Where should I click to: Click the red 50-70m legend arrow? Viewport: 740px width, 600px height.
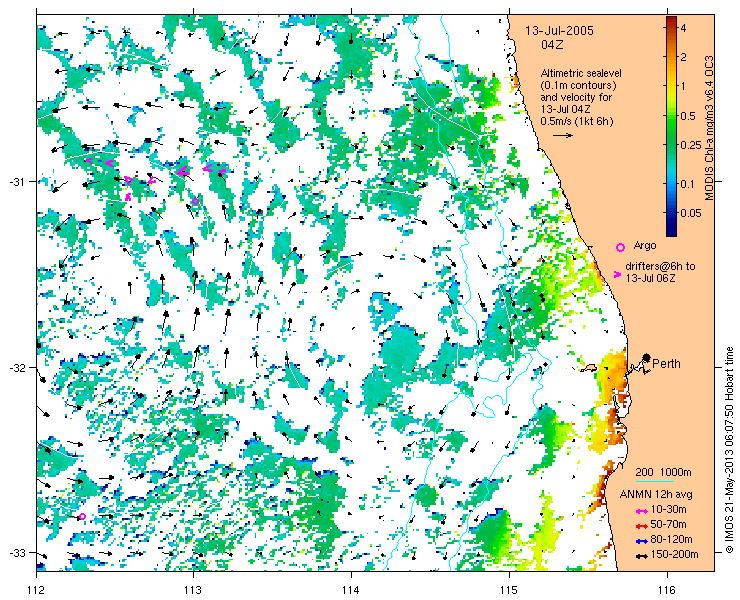(640, 526)
